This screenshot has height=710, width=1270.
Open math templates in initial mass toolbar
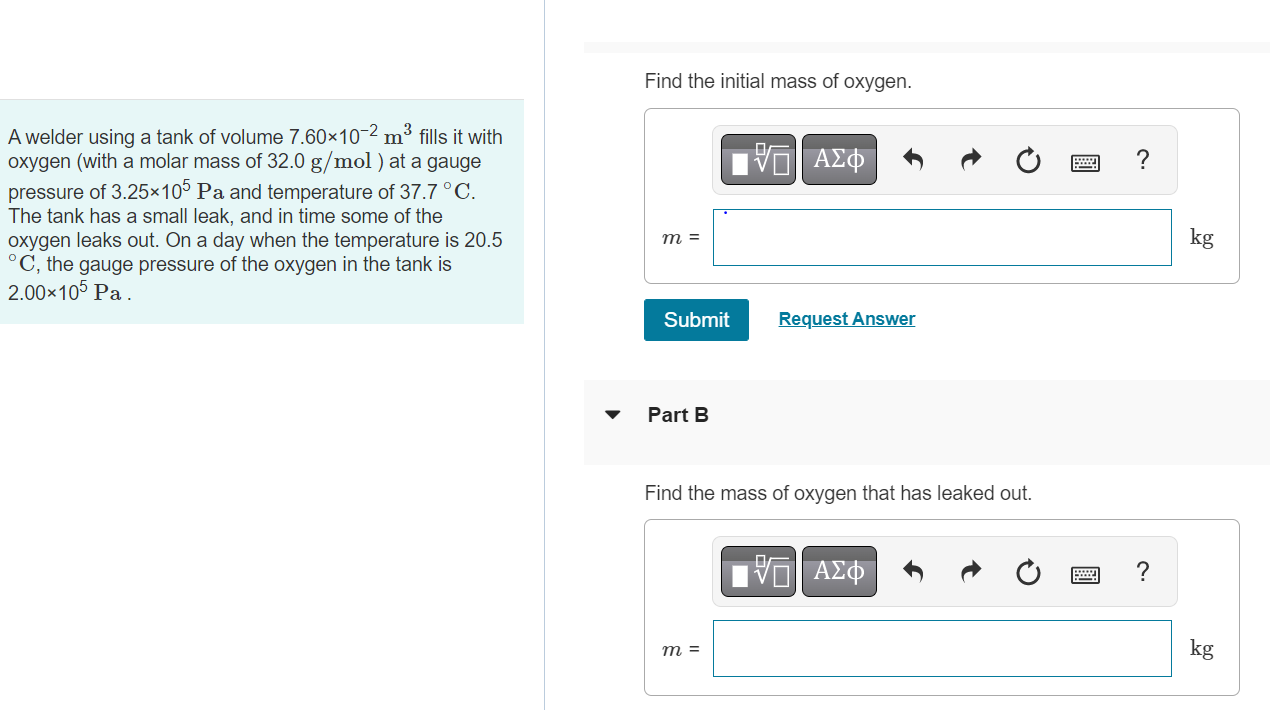pos(759,160)
